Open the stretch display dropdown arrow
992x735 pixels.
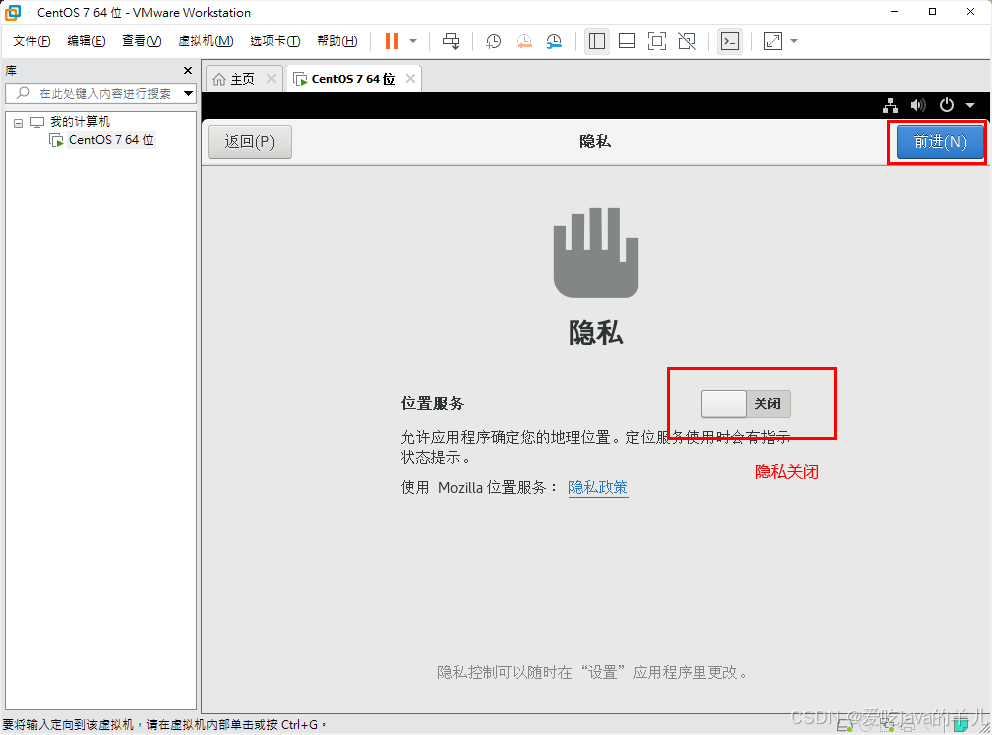tap(794, 41)
